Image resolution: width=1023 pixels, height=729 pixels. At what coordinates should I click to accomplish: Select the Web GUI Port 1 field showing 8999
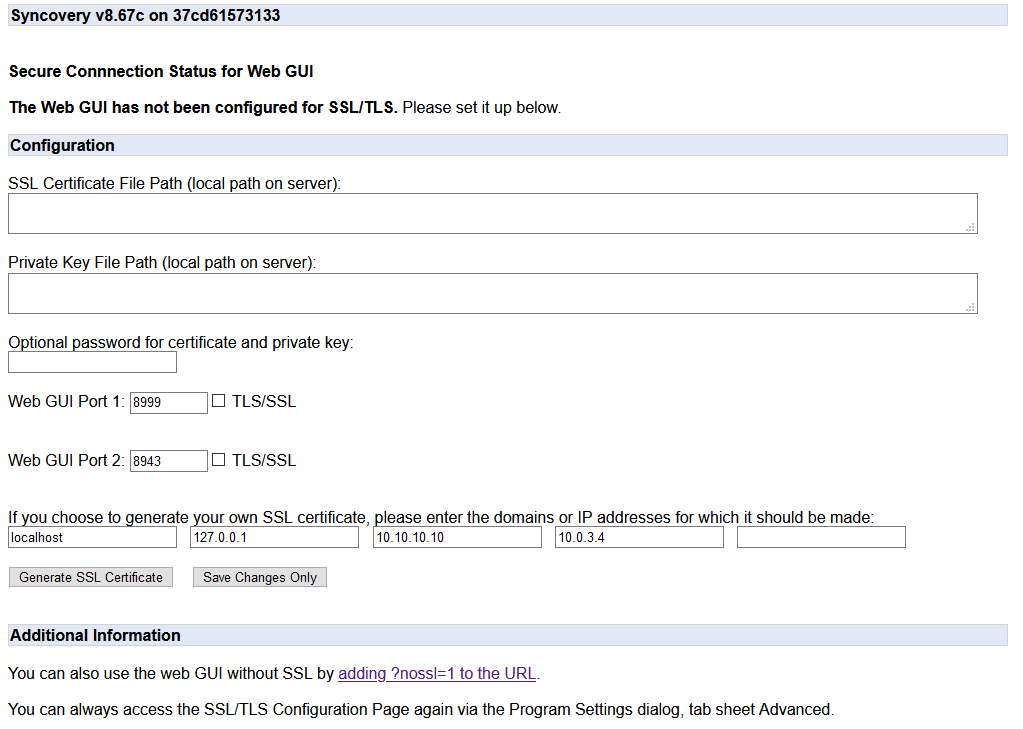click(168, 402)
